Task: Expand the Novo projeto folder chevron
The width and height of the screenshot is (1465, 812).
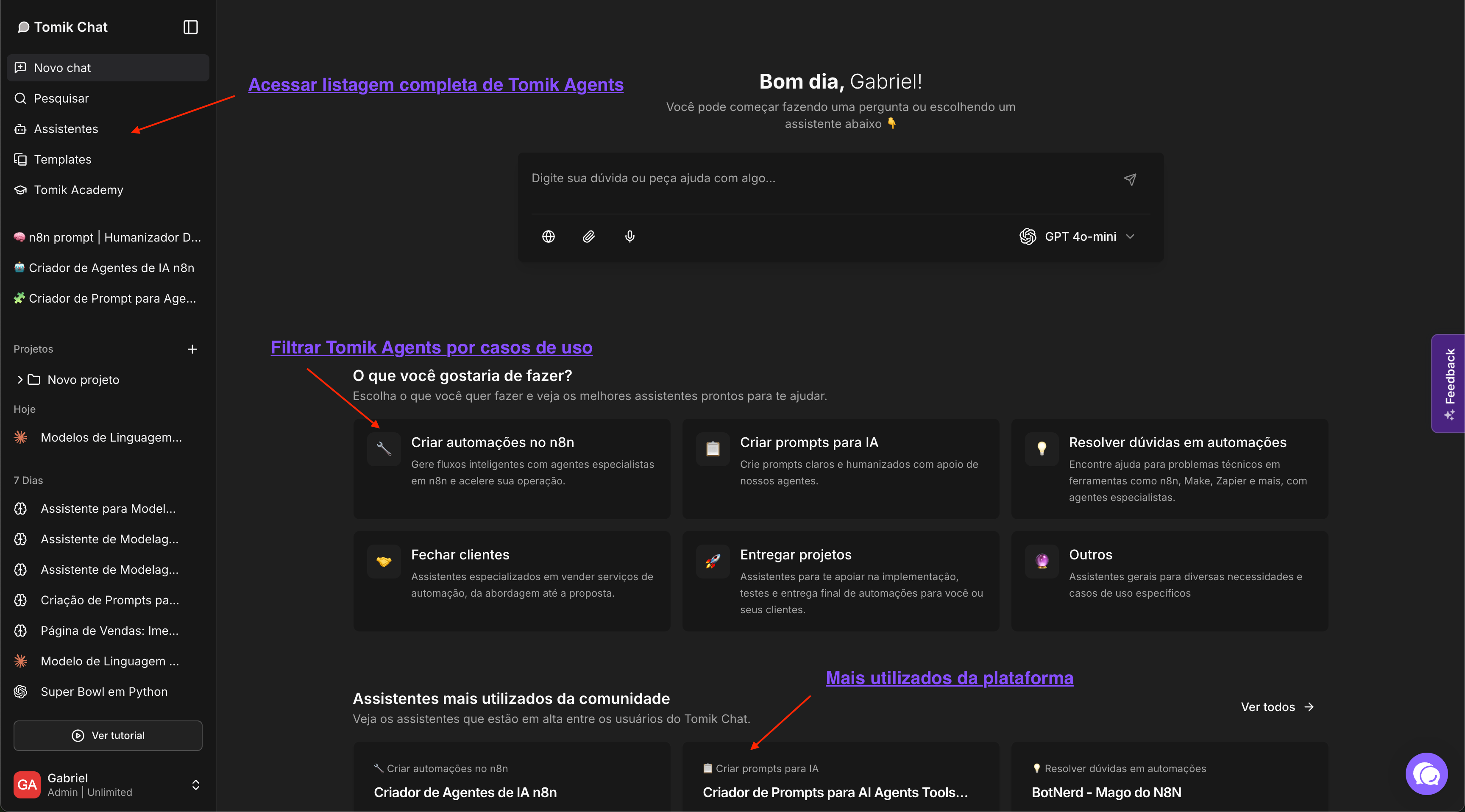Action: coord(20,379)
